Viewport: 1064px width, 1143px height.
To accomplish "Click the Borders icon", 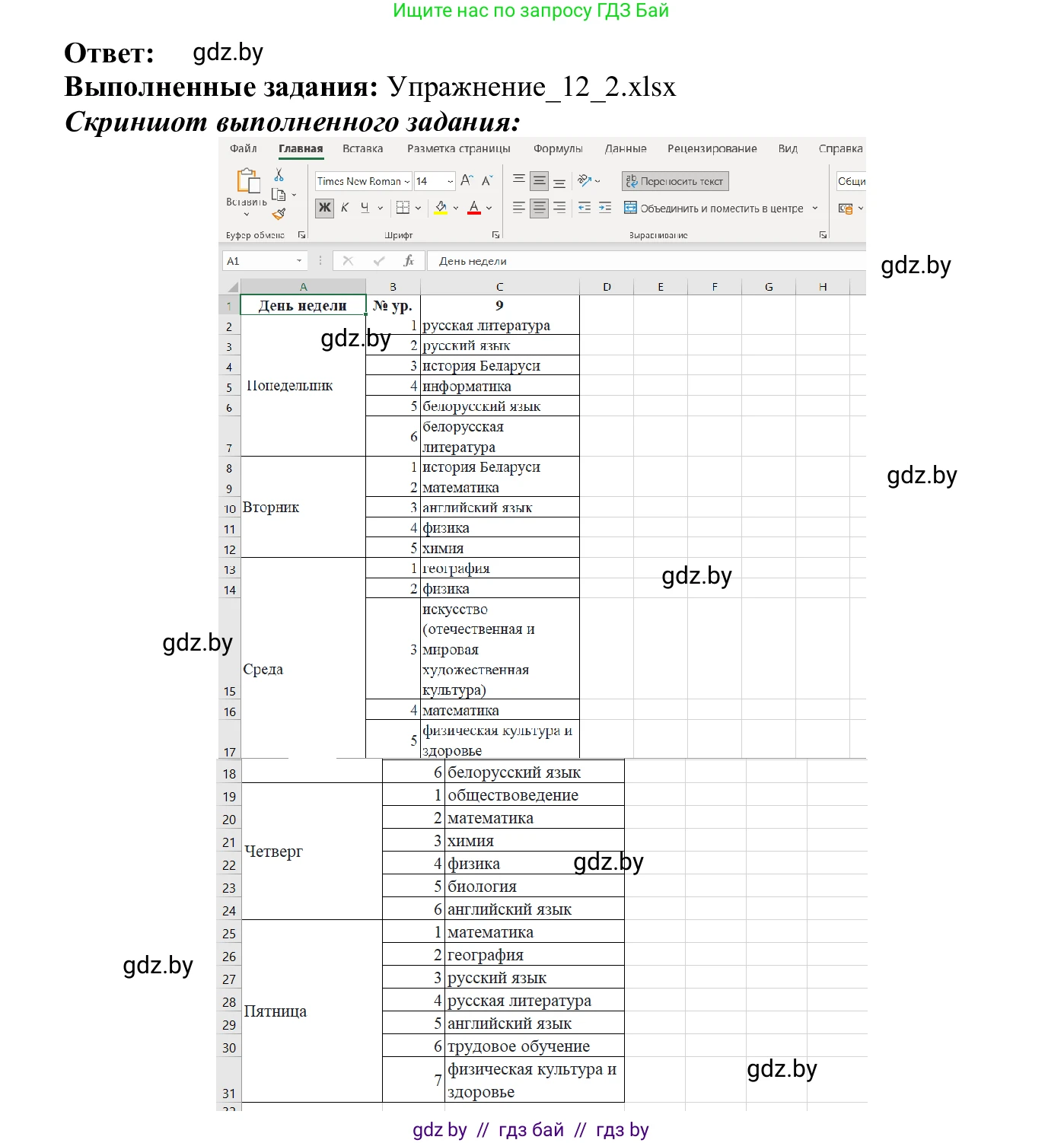I will coord(403,208).
